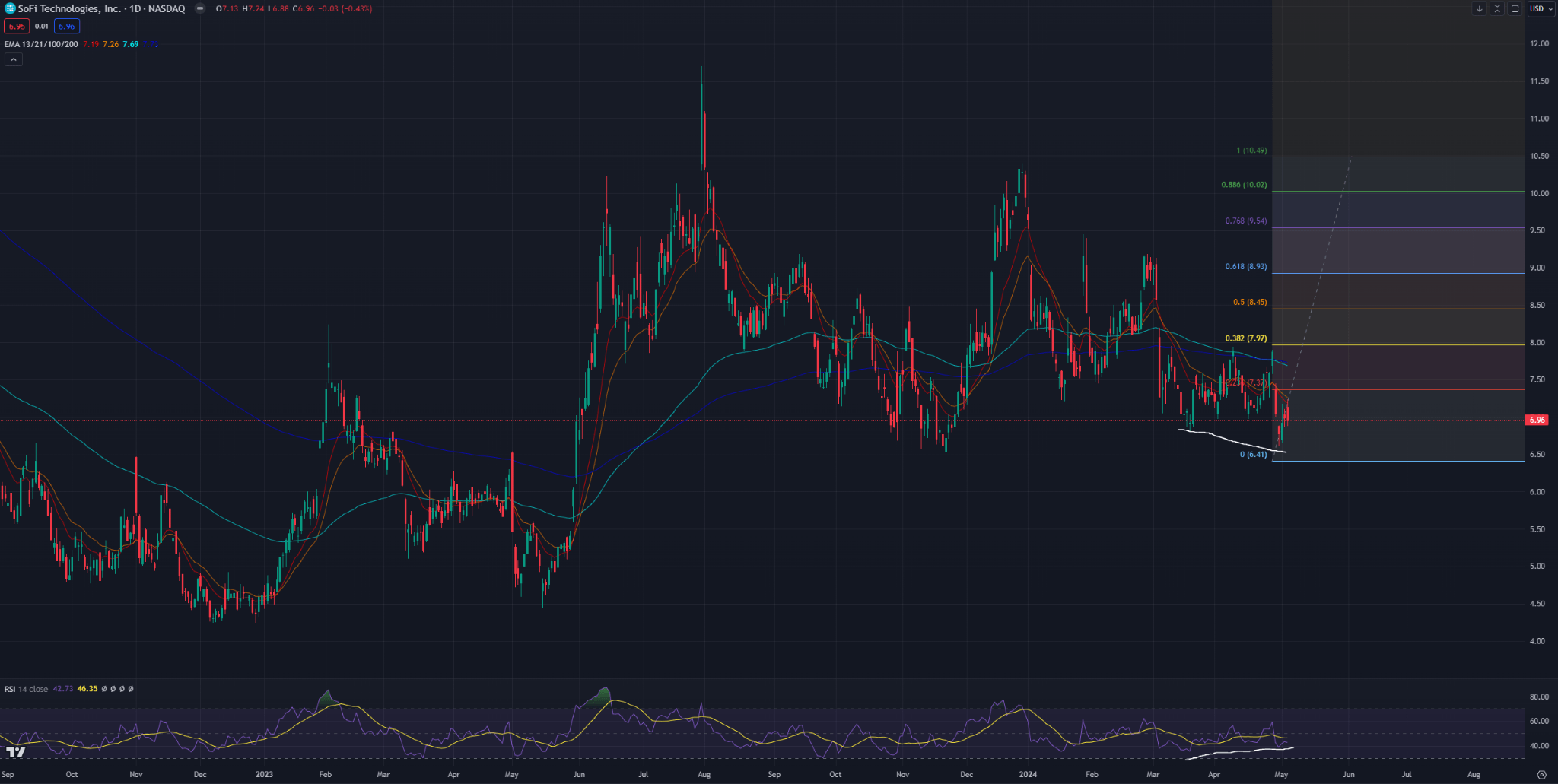Click the maximize chart icon
The width and height of the screenshot is (1558, 784).
pyautogui.click(x=1498, y=8)
